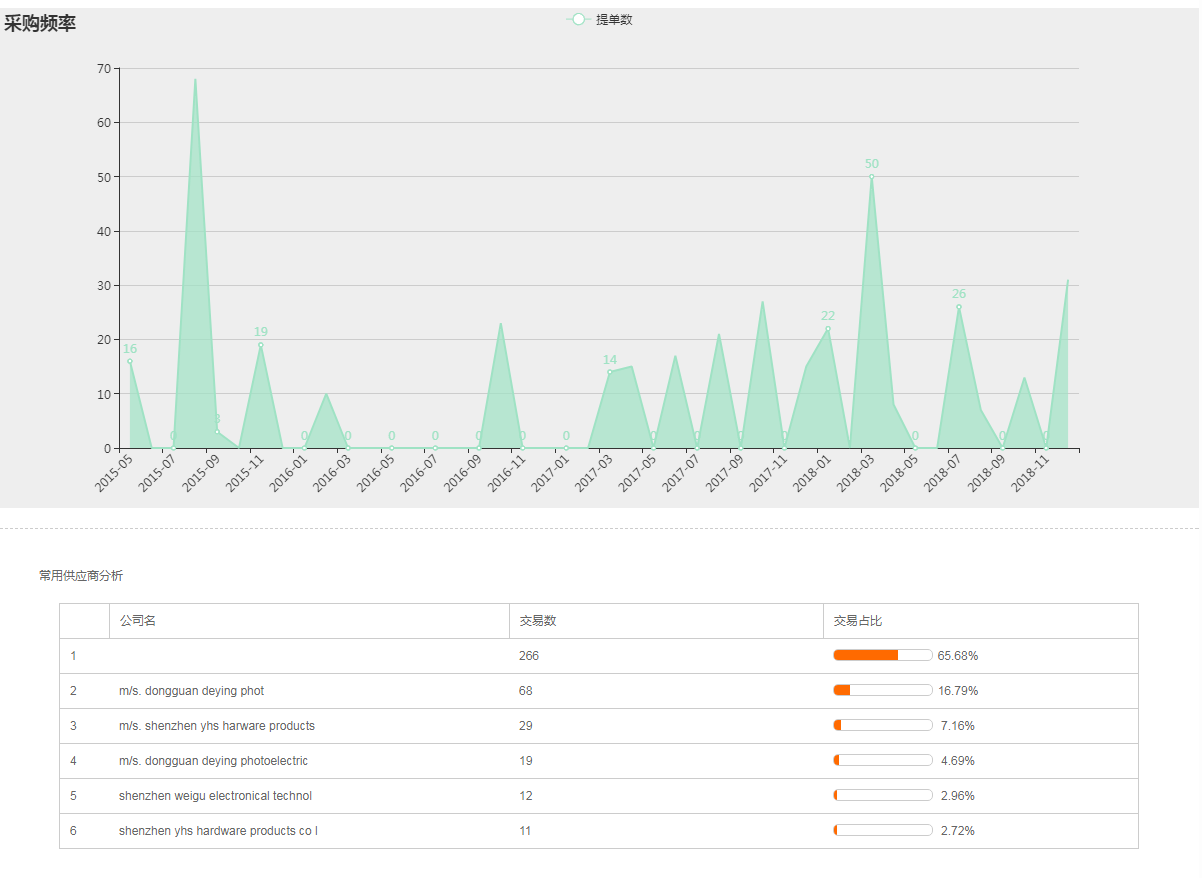Click the 2015-09 x-axis label
Screen dimensions: 1202x878
pyautogui.click(x=202, y=472)
